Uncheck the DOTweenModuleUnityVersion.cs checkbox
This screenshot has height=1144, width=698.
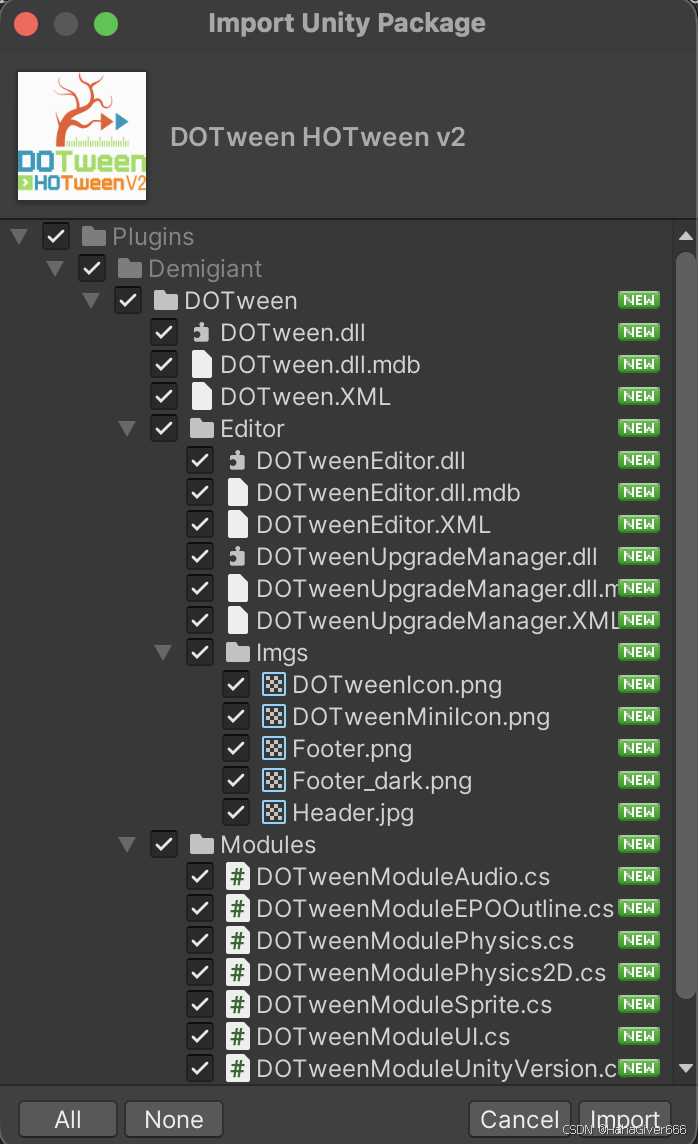pyautogui.click(x=200, y=1069)
